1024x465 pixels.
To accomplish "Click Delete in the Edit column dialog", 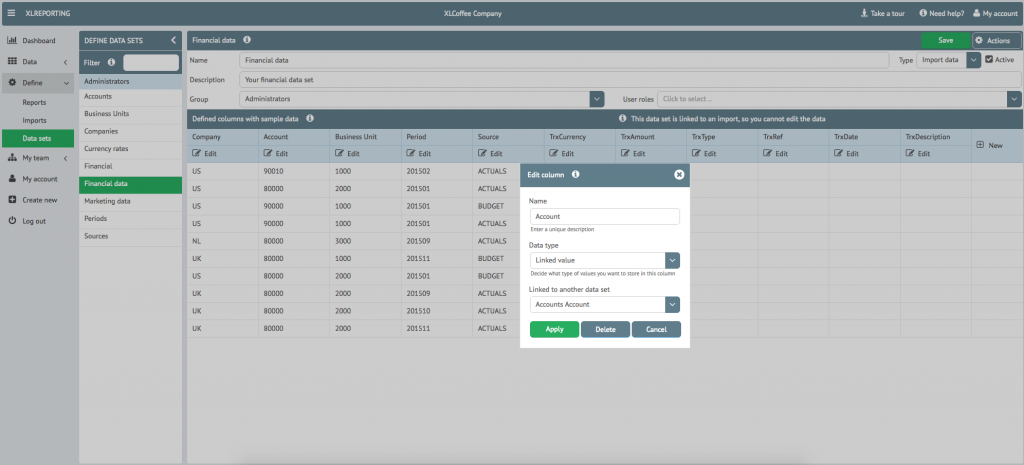I will (x=605, y=329).
